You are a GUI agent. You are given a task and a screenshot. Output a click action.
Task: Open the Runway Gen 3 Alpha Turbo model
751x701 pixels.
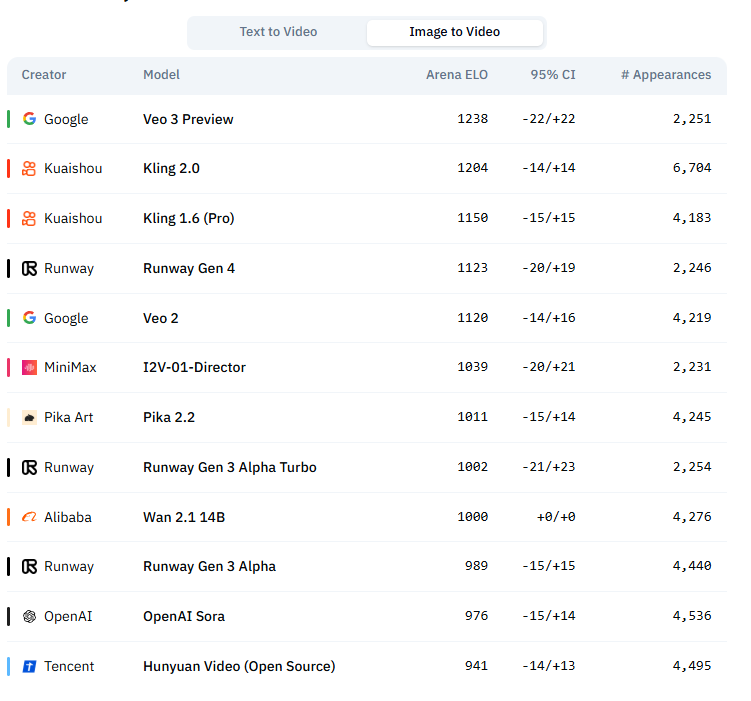230,467
